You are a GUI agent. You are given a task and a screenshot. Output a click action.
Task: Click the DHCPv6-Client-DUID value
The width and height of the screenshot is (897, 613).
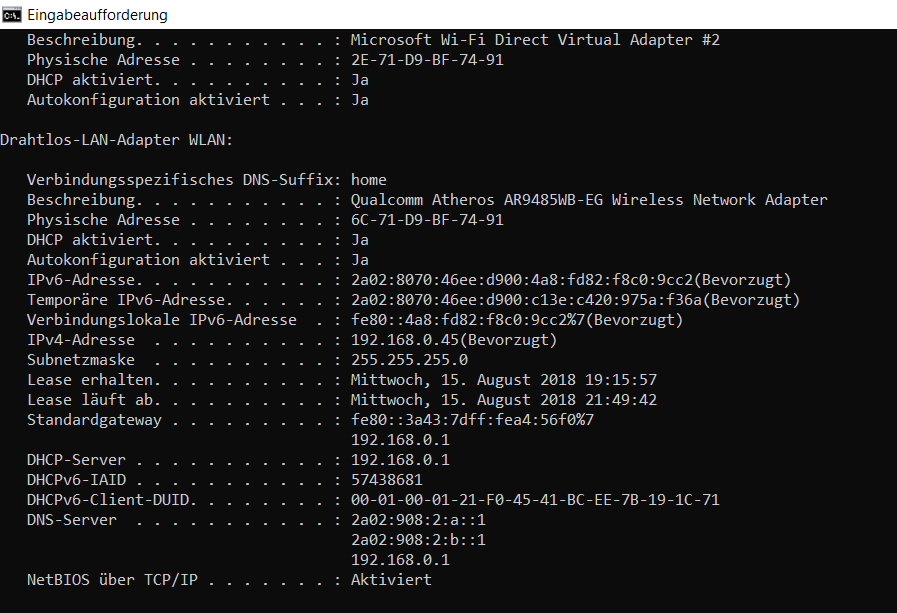click(534, 500)
